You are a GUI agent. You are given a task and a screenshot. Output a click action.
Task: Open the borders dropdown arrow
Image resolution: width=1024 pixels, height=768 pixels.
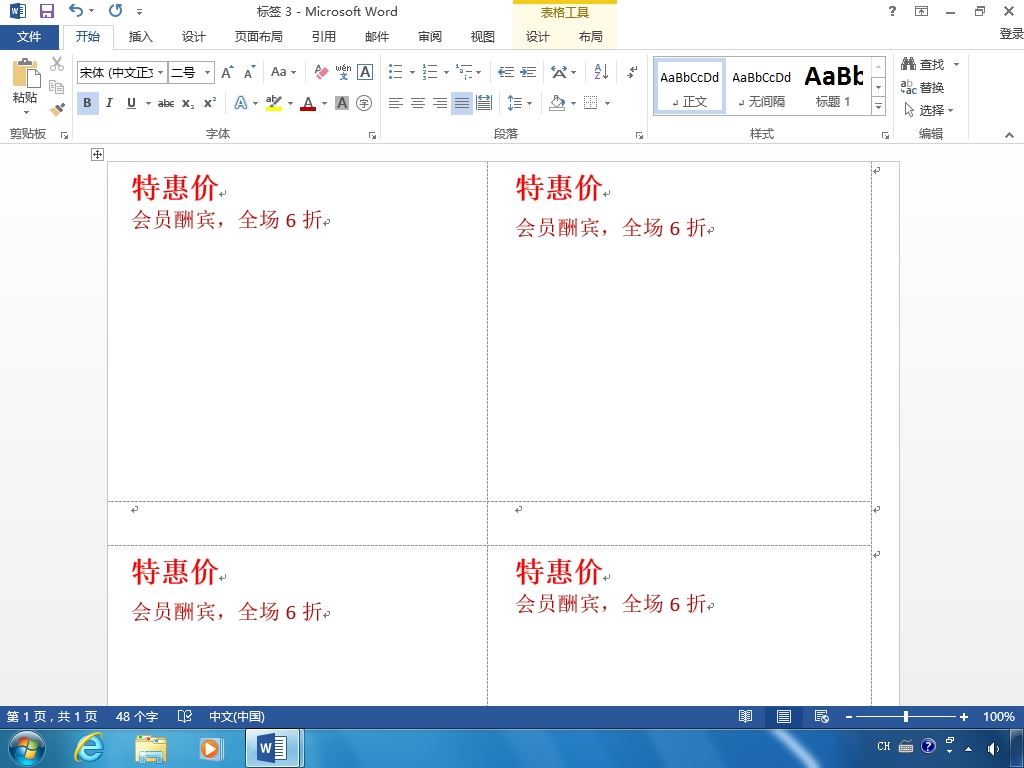[x=607, y=103]
